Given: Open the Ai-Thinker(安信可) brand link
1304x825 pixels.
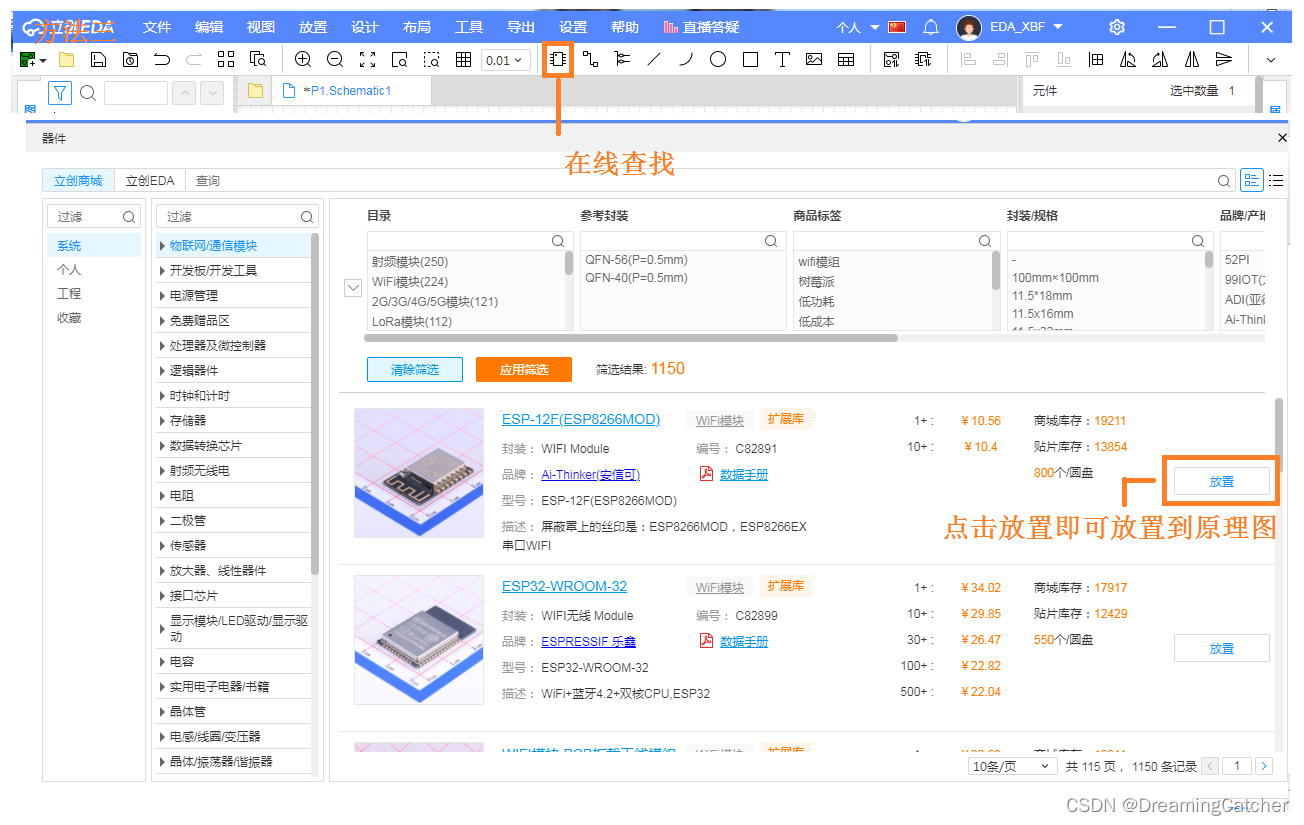Looking at the screenshot, I should [590, 474].
